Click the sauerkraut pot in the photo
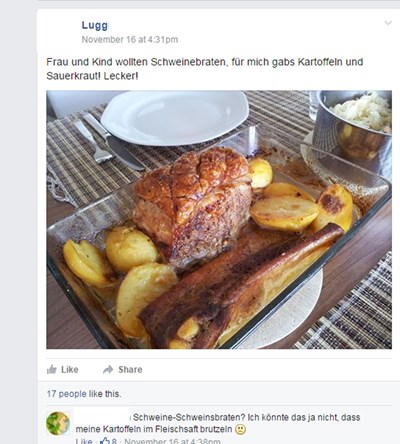 coord(353,127)
